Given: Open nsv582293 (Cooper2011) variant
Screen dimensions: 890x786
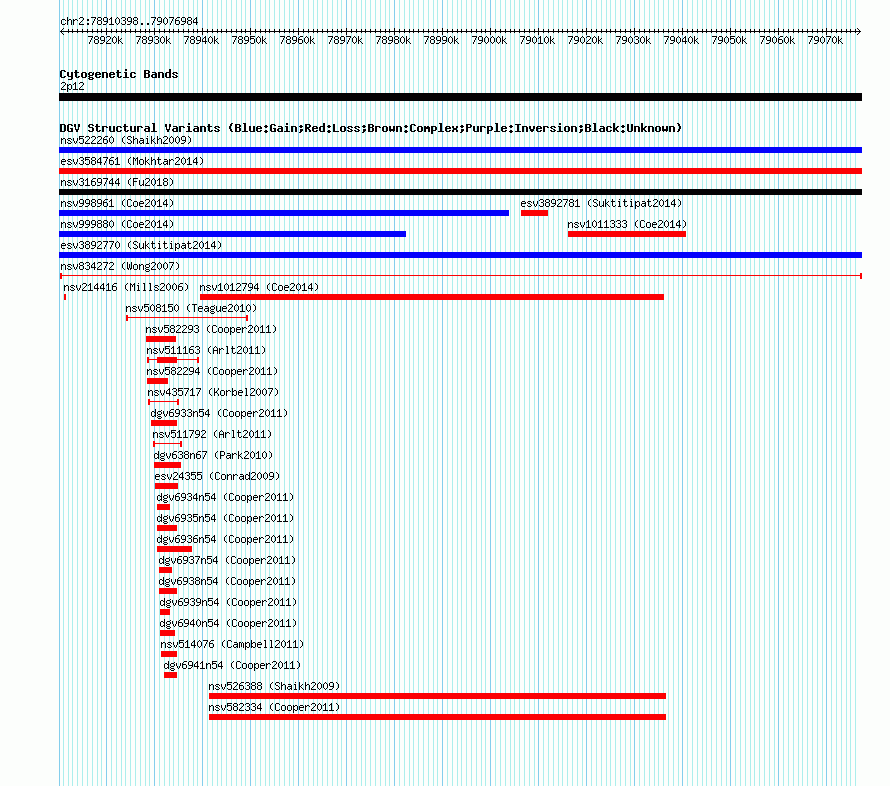Looking at the screenshot, I should 211,329.
